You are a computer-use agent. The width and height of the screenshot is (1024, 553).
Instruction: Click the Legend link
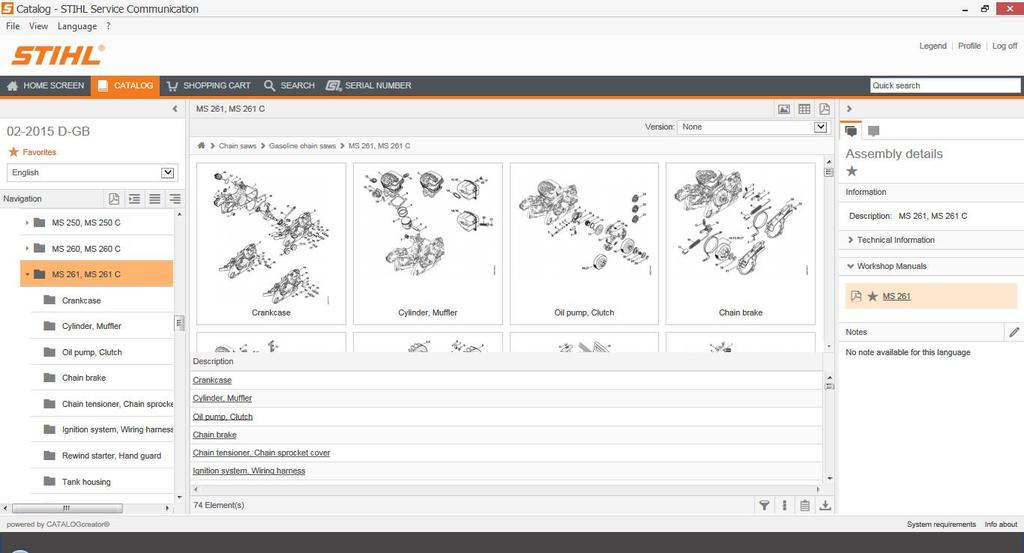point(933,46)
